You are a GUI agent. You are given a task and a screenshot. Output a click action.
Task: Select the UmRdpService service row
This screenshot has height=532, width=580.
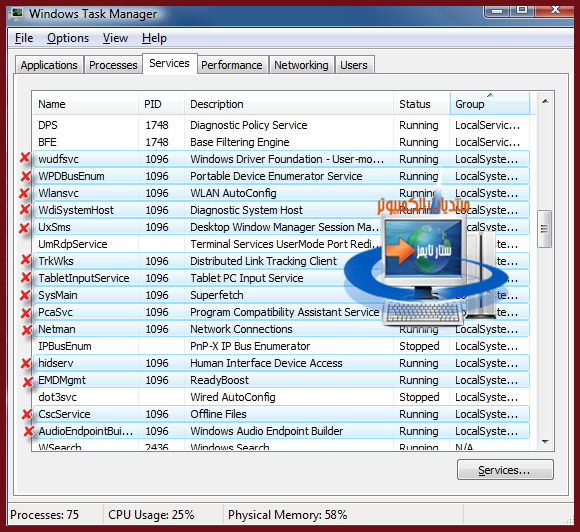click(281, 244)
